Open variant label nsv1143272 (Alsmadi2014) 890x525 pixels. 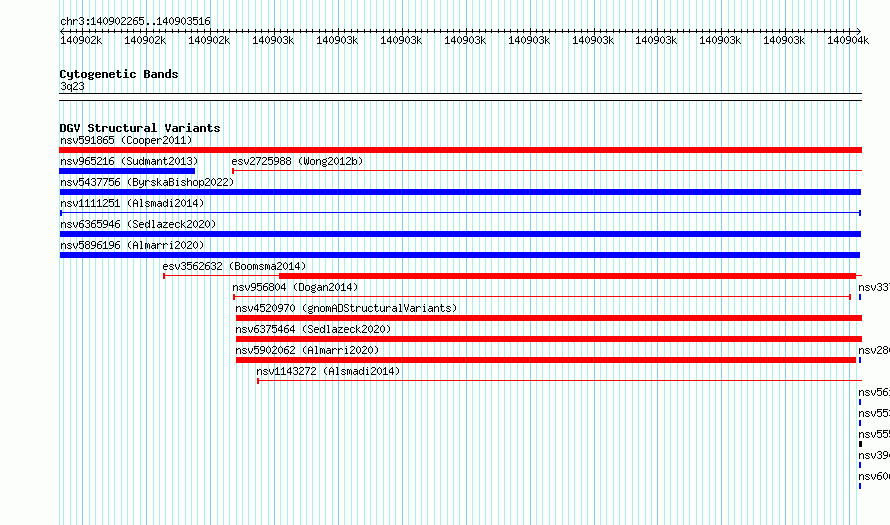pos(328,371)
